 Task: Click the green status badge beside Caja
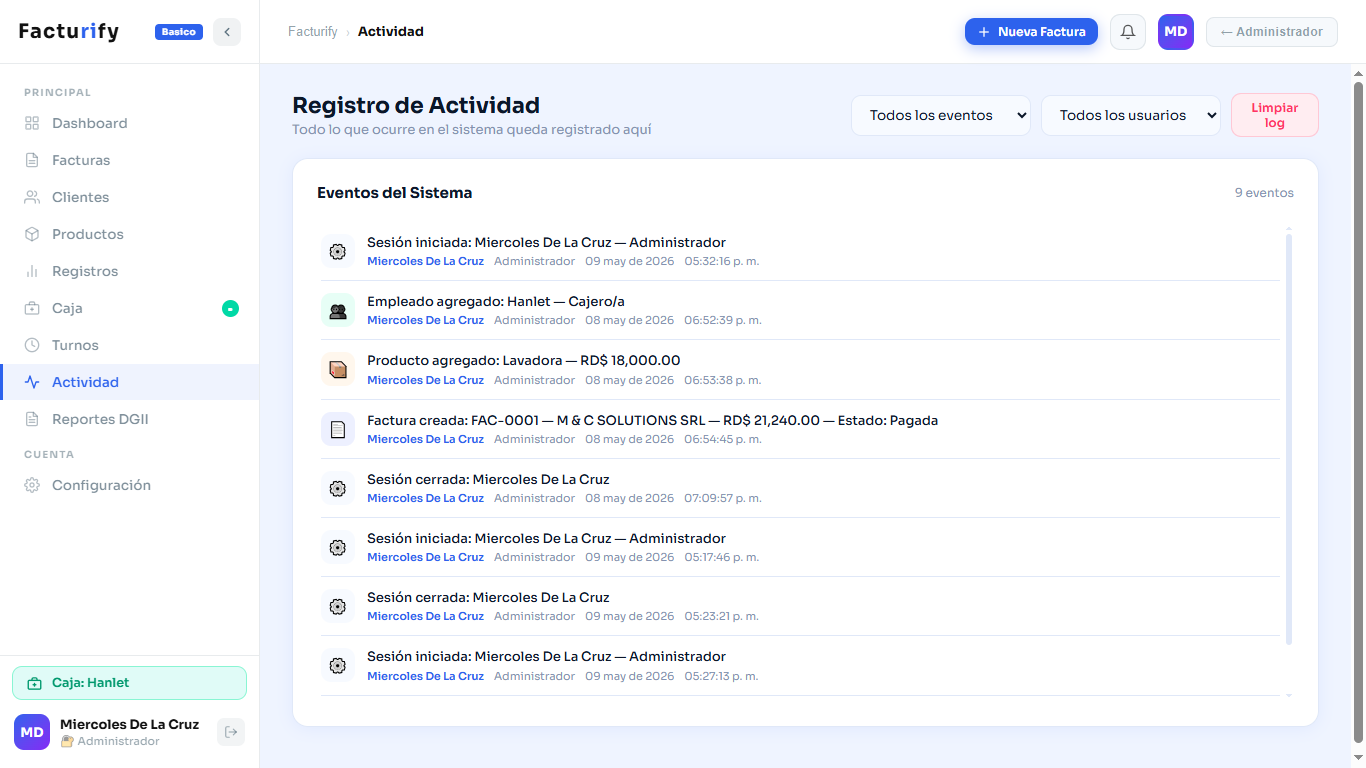pos(230,309)
